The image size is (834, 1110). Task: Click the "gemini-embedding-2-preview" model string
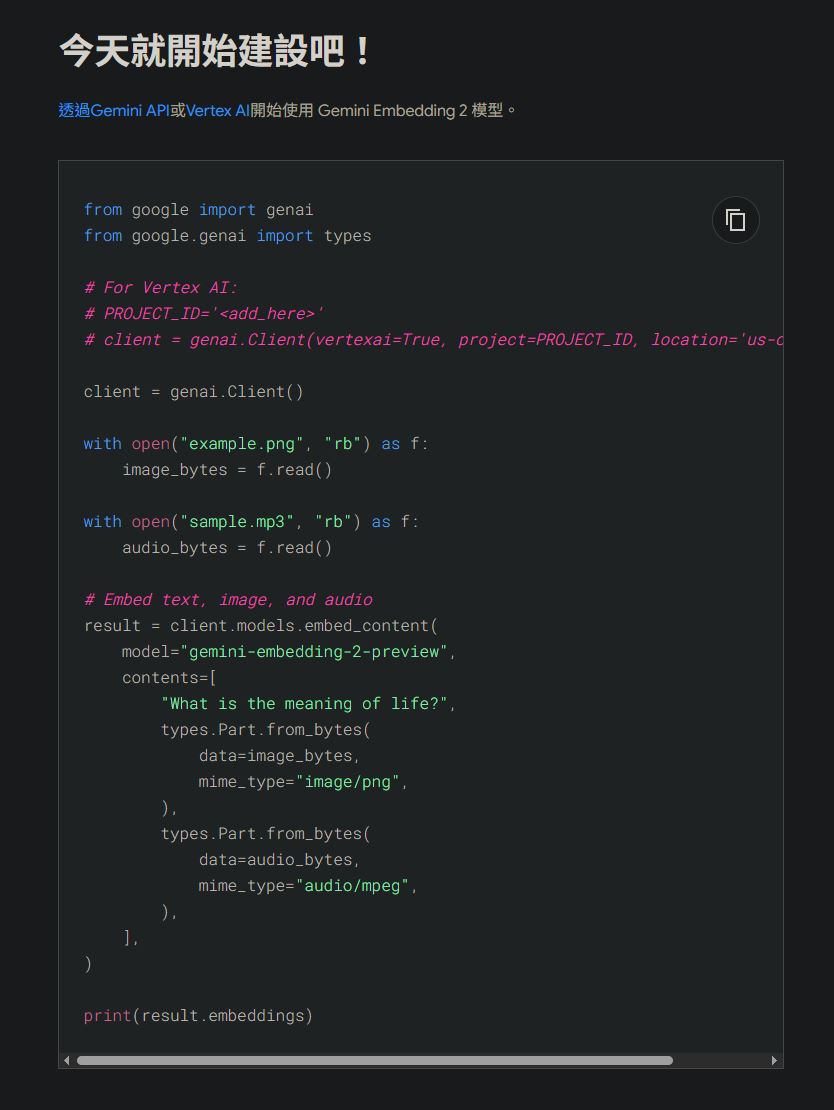point(314,652)
